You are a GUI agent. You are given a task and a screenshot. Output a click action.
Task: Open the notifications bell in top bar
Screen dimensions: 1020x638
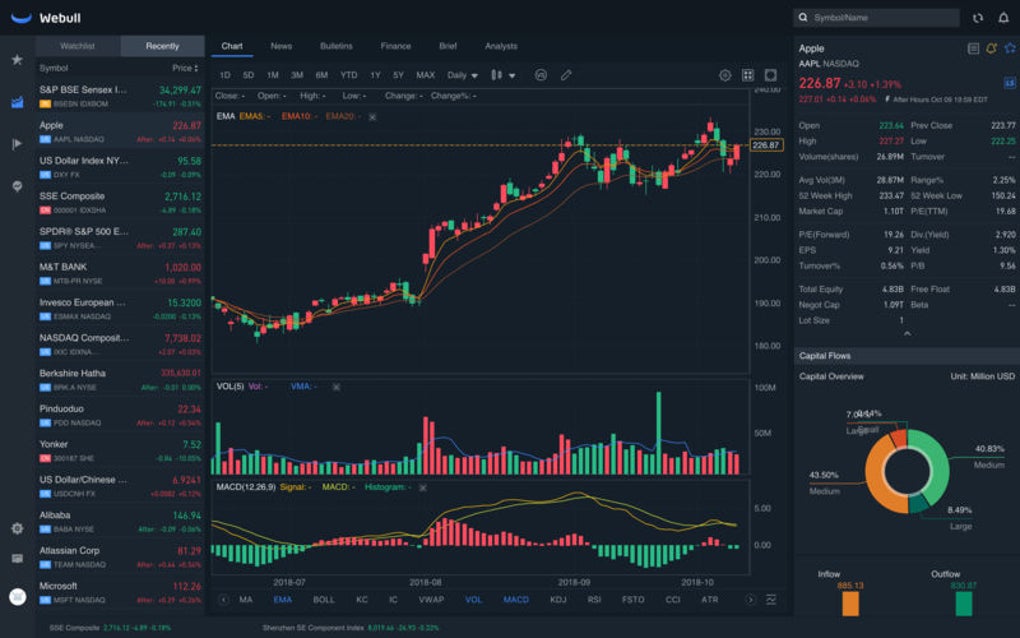tap(1004, 18)
